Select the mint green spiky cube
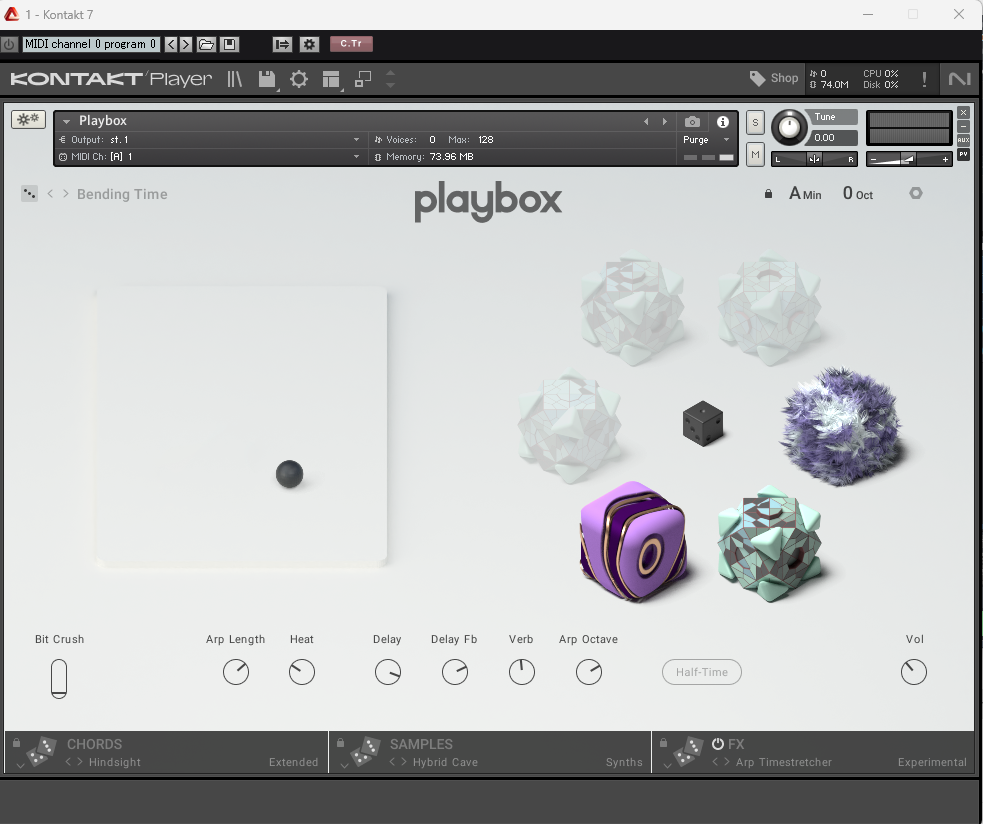 click(x=769, y=543)
